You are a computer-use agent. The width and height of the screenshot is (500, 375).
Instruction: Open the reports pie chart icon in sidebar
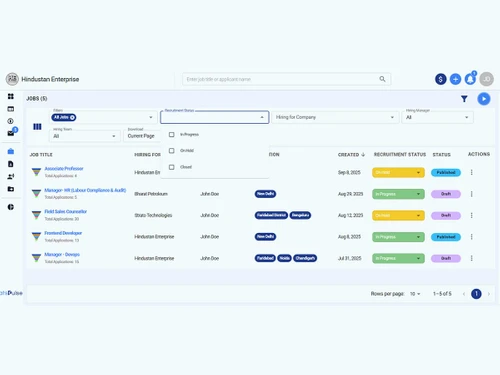point(11,207)
